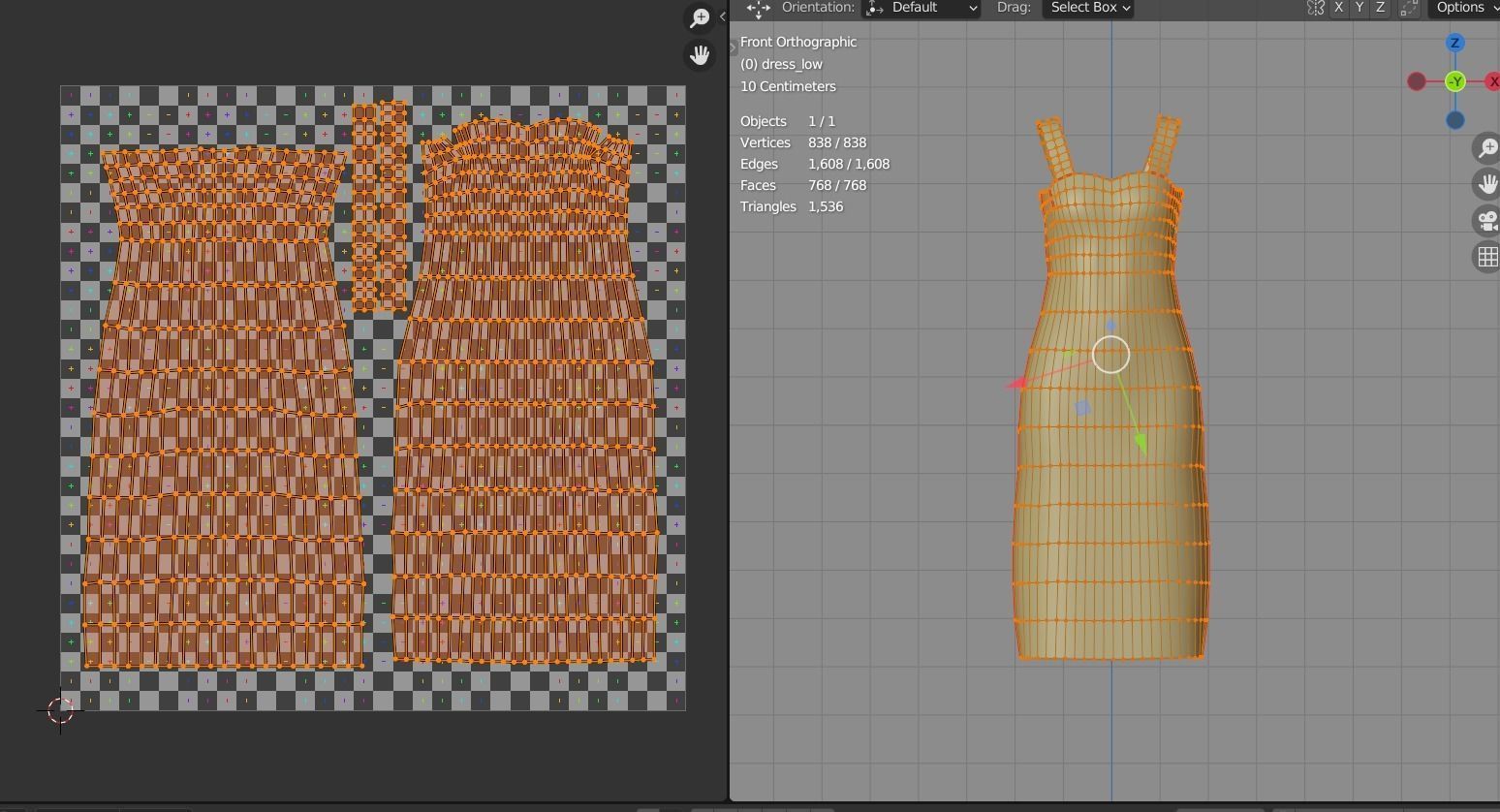Click the Vertices count "838 / 838"
1500x812 pixels.
coord(837,142)
